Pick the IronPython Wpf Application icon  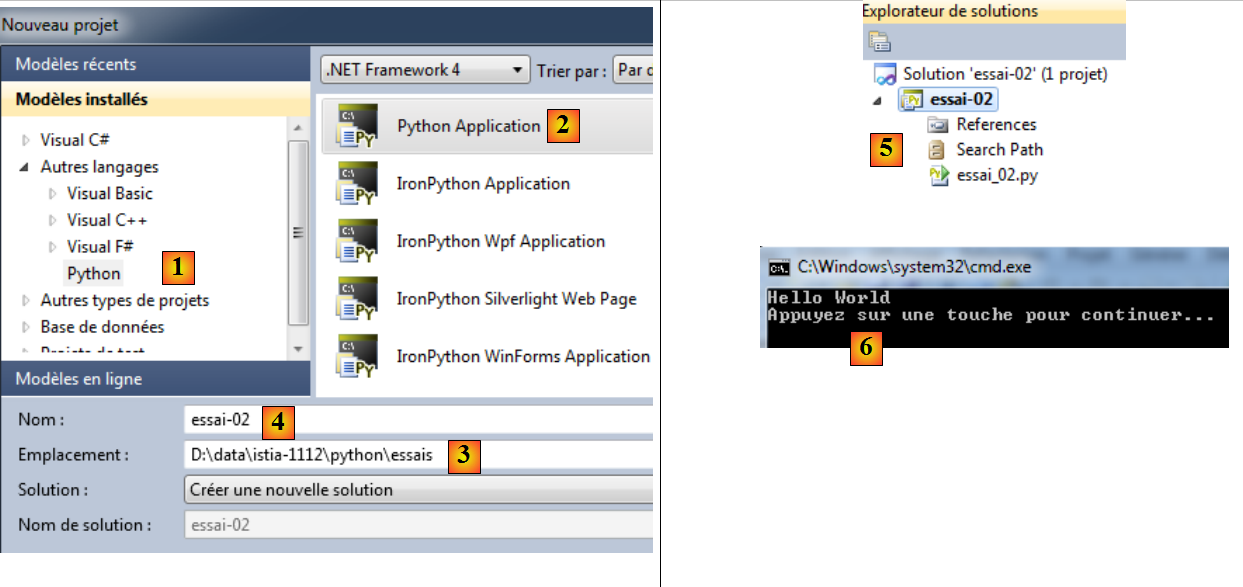358,241
